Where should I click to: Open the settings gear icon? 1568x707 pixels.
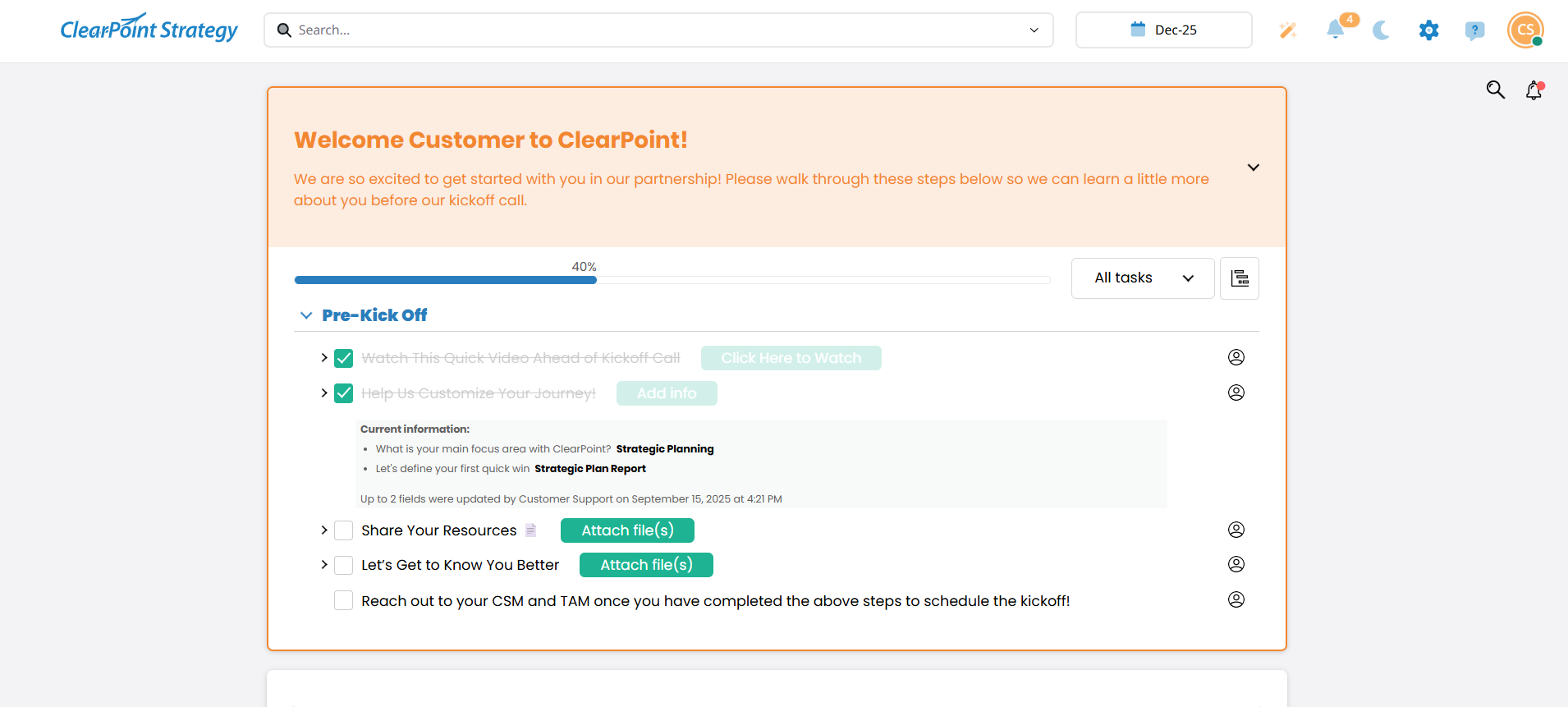(x=1429, y=30)
